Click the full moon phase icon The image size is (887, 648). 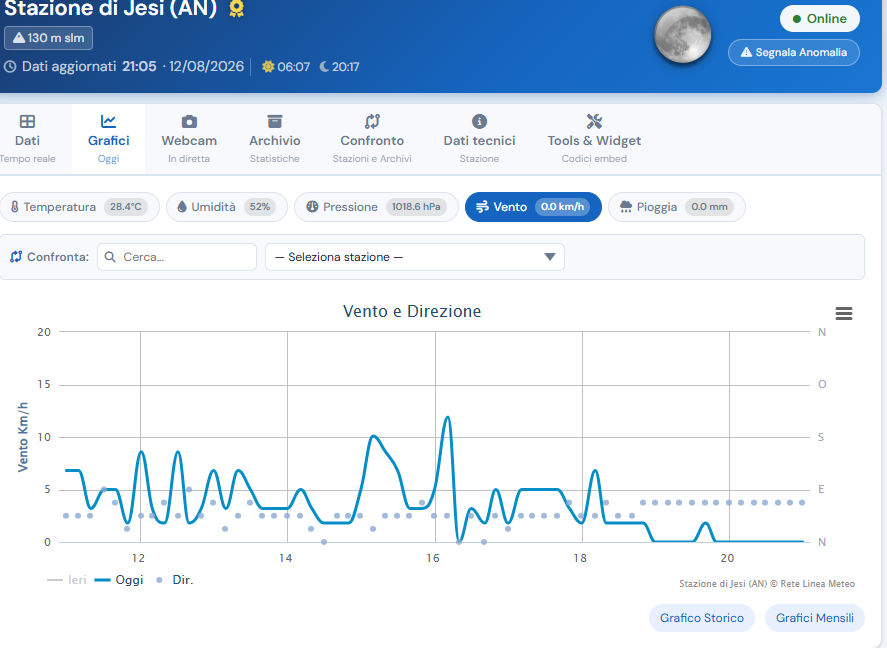(682, 35)
